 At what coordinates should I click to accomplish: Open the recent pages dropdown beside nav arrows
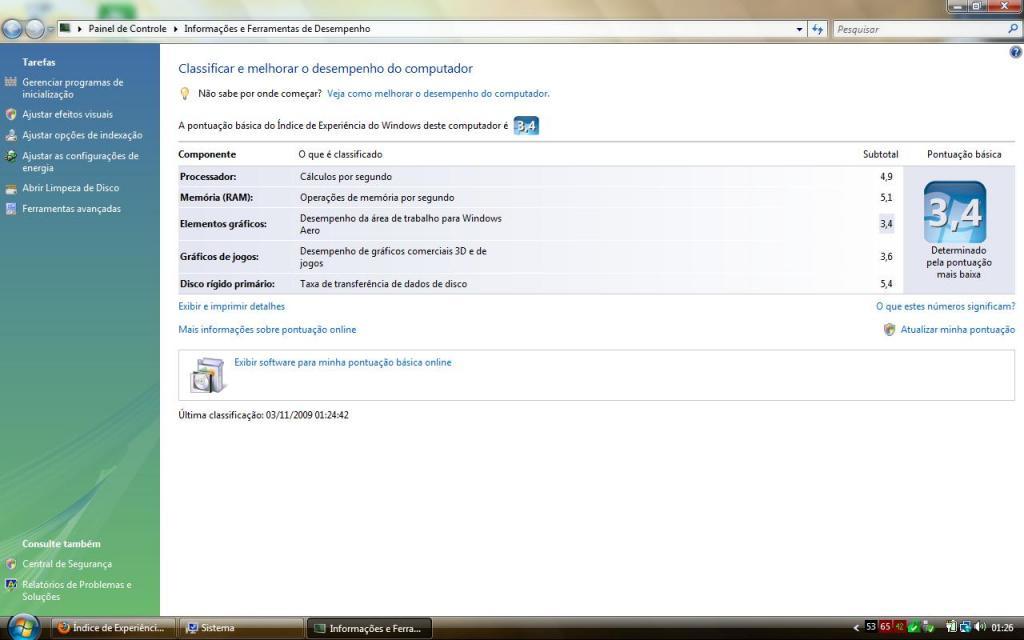pyautogui.click(x=50, y=29)
